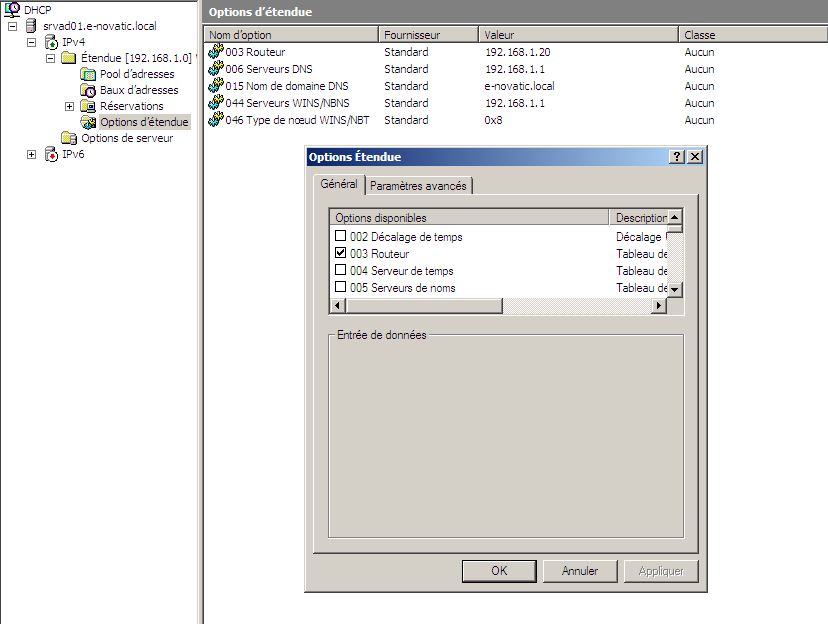Screen dimensions: 828x624
Task: Select the Options de serveur tree item
Action: 127,138
